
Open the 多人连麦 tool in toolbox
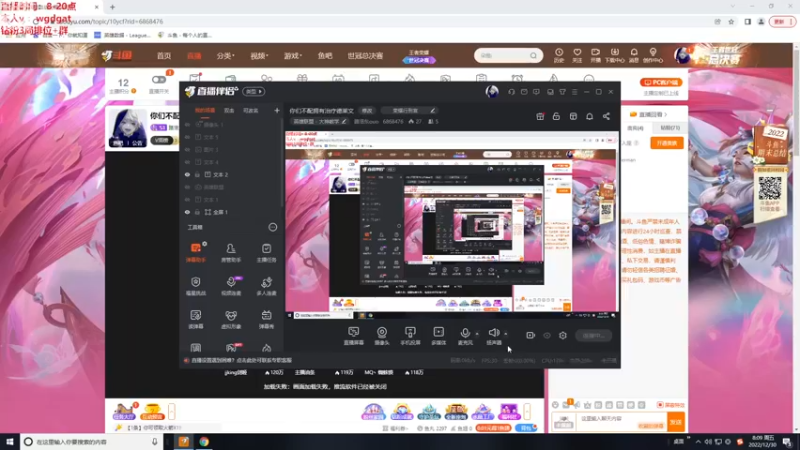266,286
